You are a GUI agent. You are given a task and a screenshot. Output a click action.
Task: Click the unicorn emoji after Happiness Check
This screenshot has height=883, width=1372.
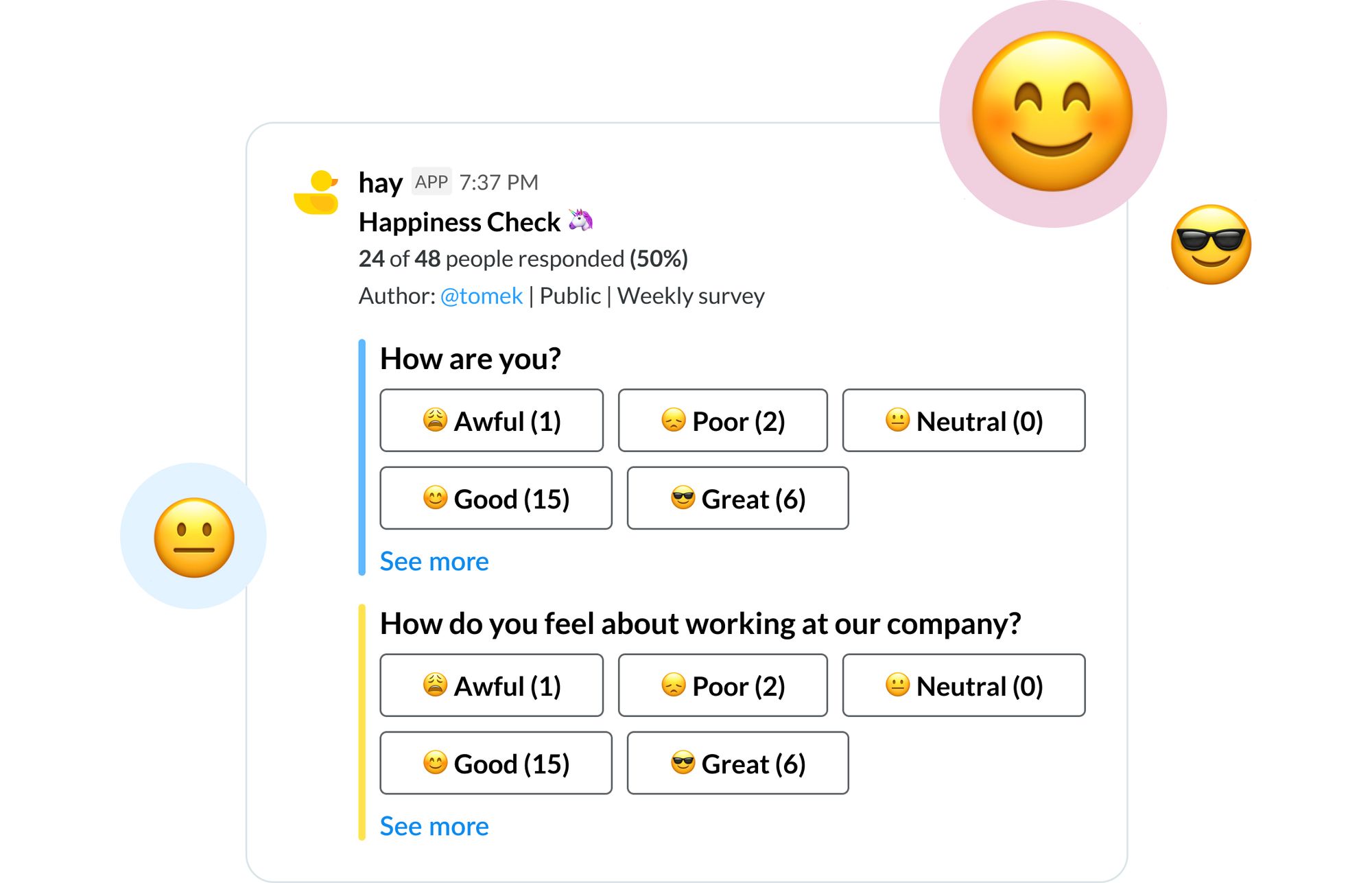581,220
